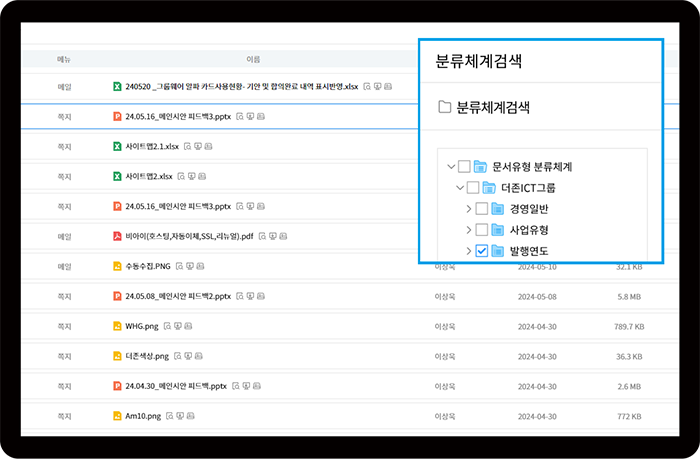Open file 더존색상.png
Screen dimensions: 700x459
pos(147,356)
